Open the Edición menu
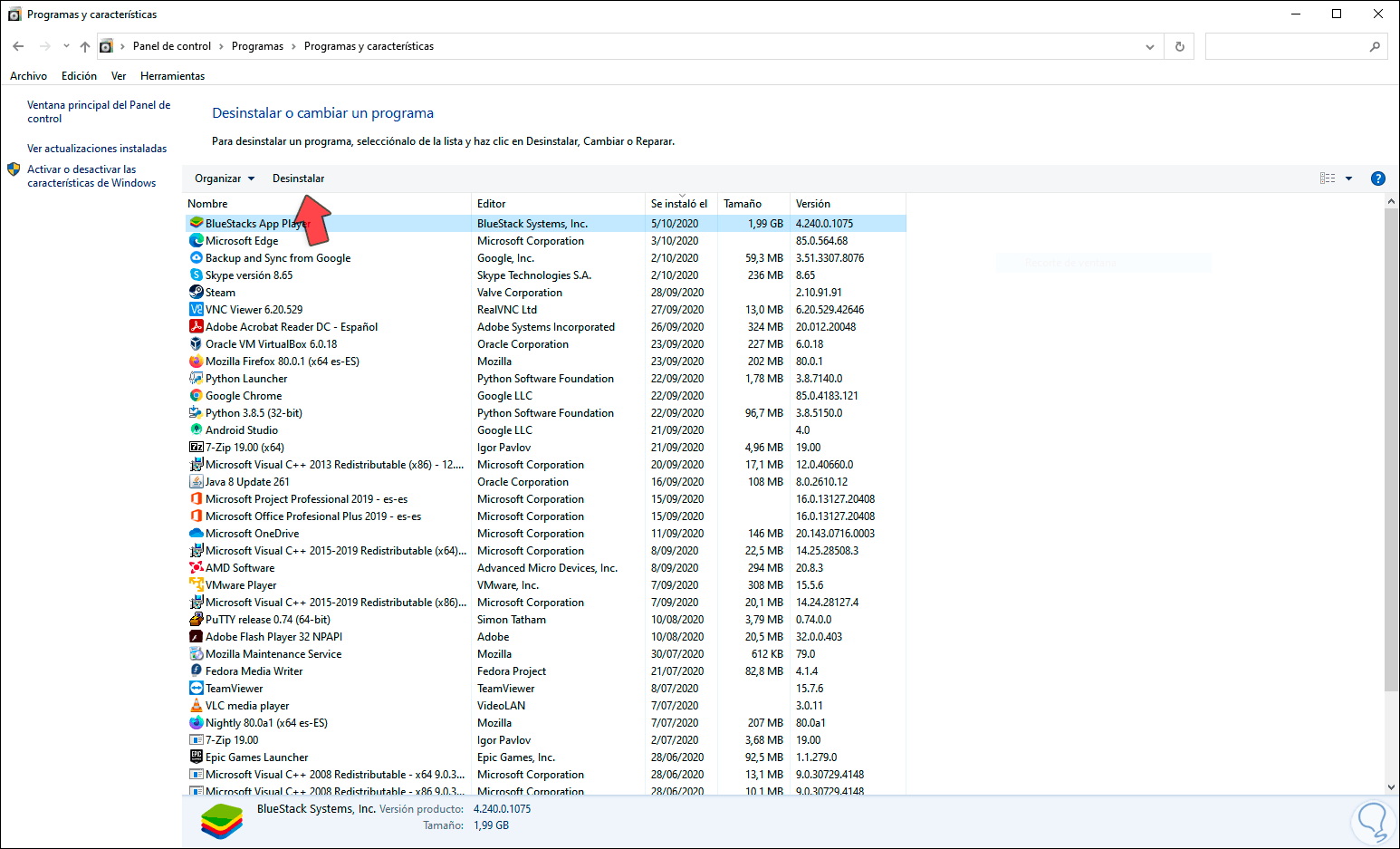 coord(79,76)
